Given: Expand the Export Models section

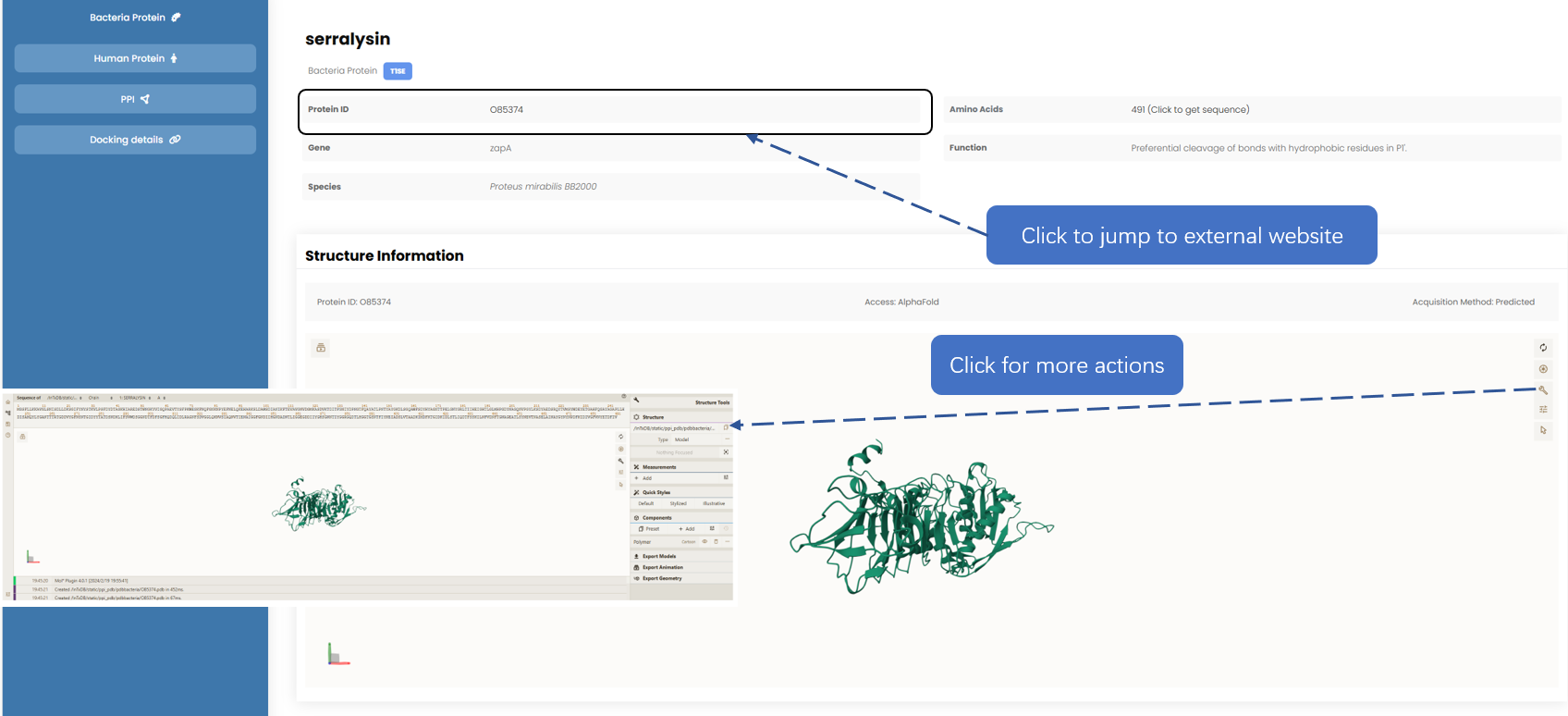Looking at the screenshot, I should coord(658,557).
